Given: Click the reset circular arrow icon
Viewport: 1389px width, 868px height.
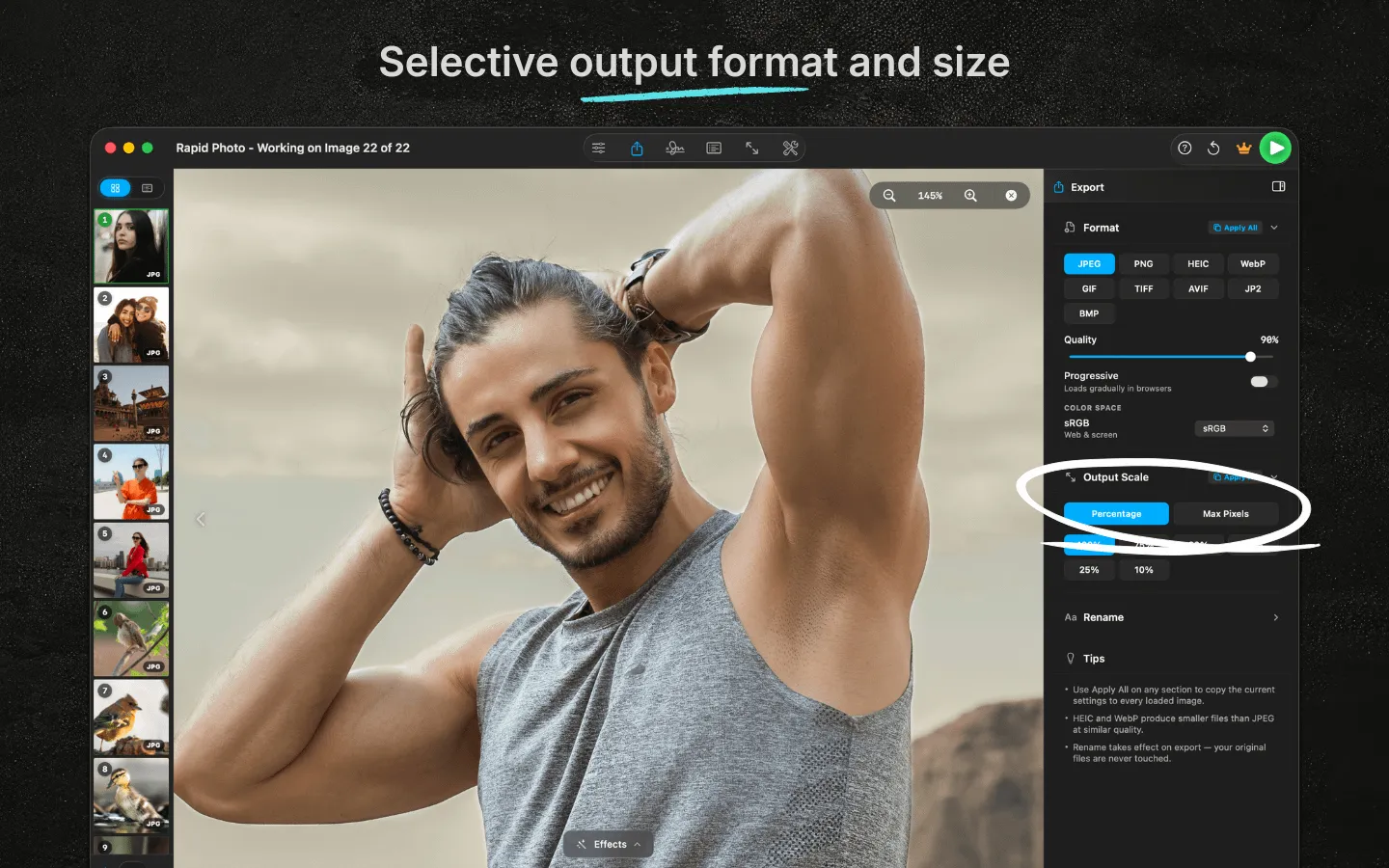Looking at the screenshot, I should (x=1213, y=148).
